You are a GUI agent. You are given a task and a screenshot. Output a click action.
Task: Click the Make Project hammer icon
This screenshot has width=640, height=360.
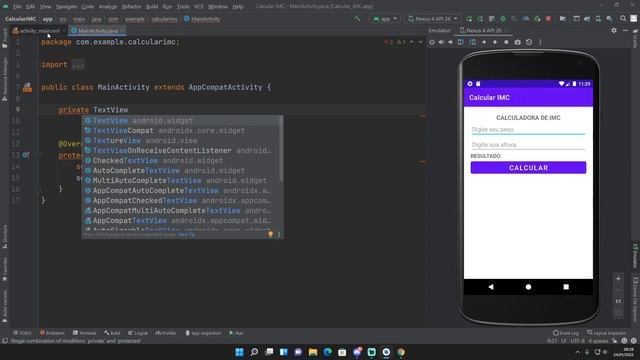tap(357, 19)
